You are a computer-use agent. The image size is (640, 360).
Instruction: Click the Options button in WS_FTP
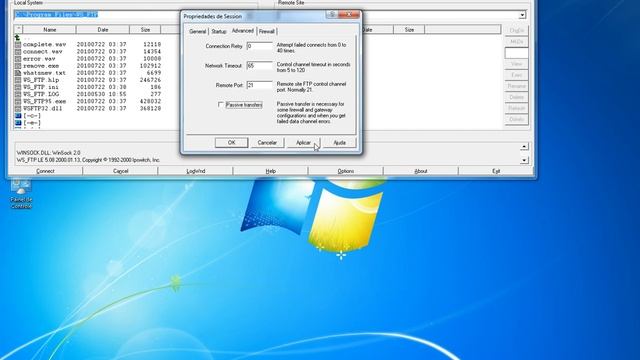[x=346, y=171]
